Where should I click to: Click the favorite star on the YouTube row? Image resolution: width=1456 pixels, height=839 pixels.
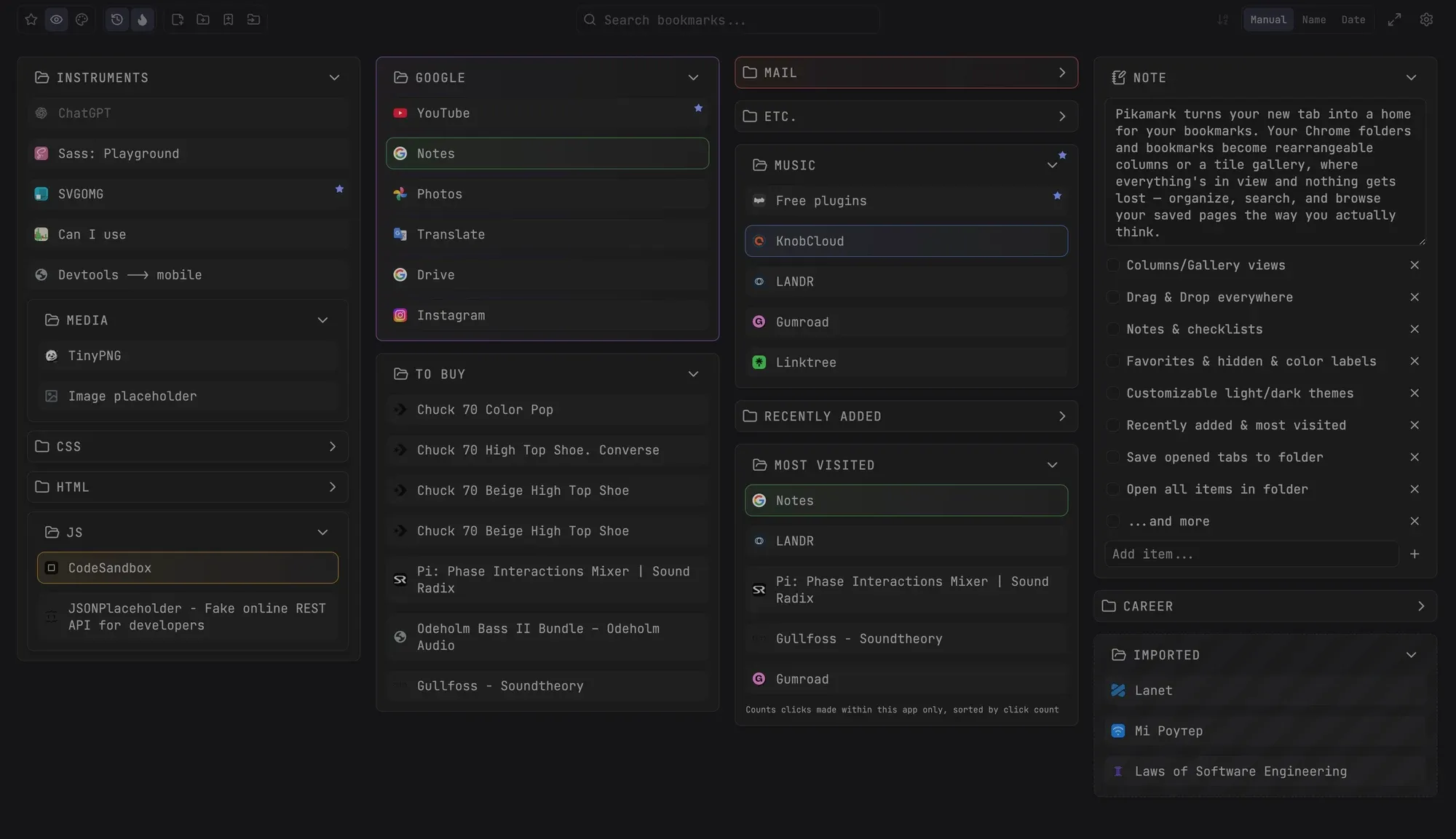coord(698,108)
